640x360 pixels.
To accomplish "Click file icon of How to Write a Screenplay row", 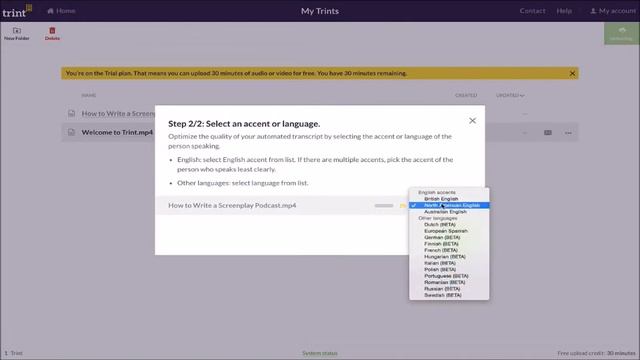I will pyautogui.click(x=71, y=113).
